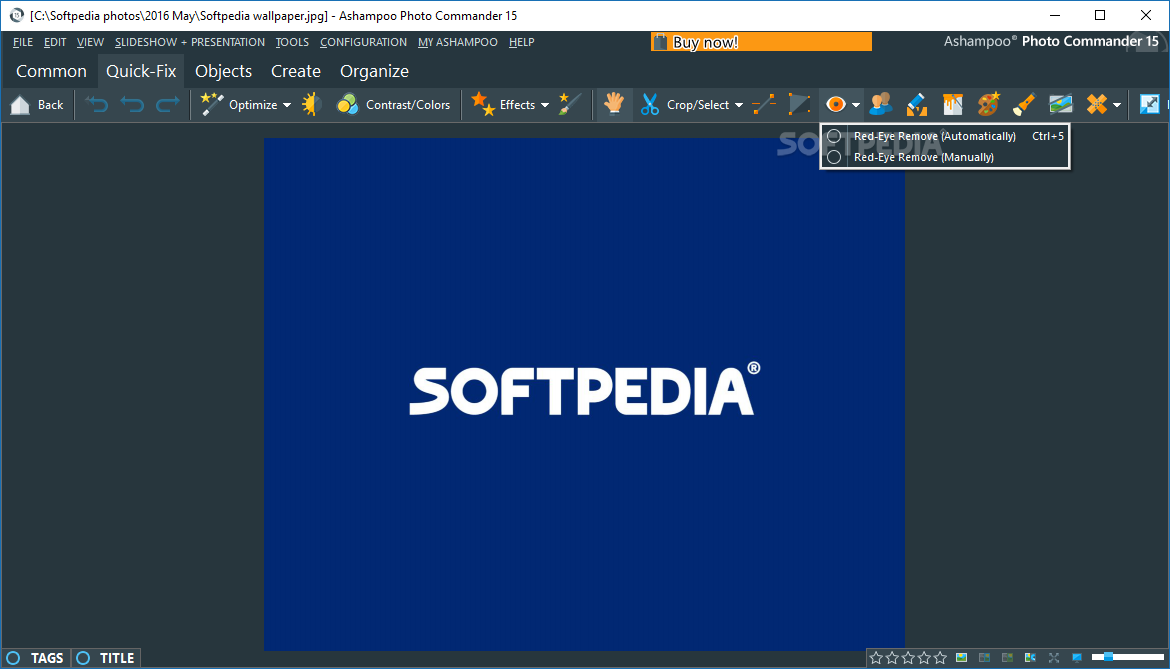The image size is (1170, 669).
Task: Open the CONFIGURATION menu
Action: 363,43
